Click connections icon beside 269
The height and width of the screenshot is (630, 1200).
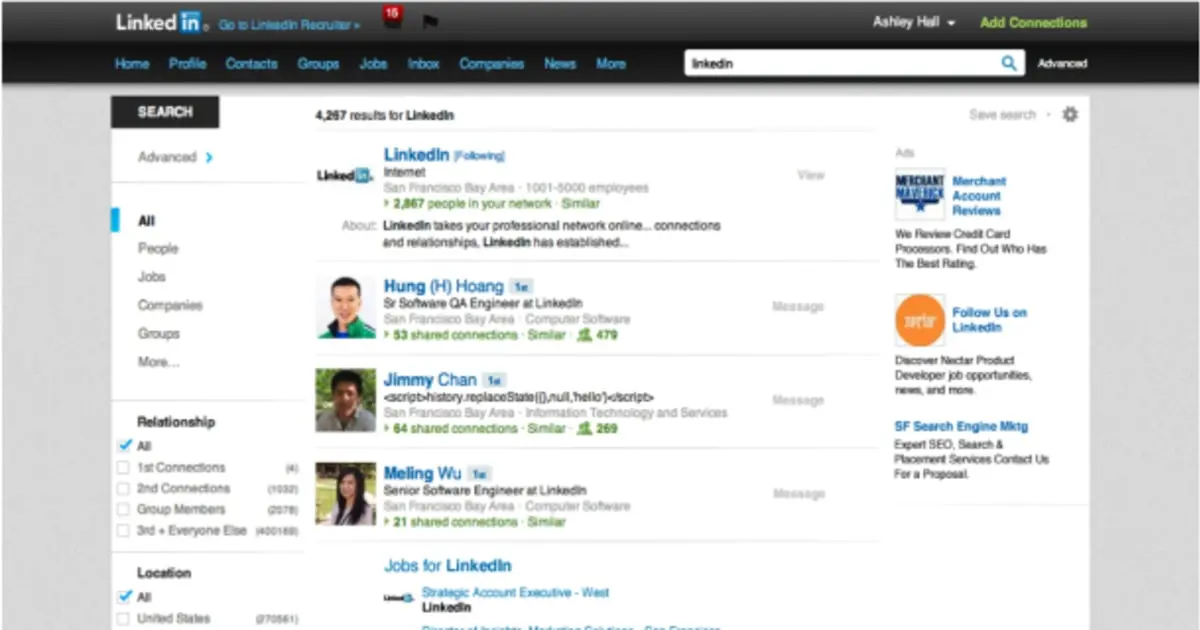tap(584, 429)
